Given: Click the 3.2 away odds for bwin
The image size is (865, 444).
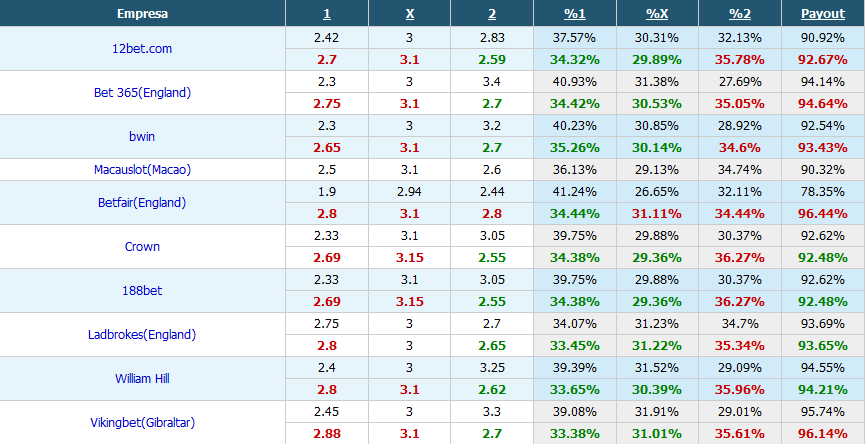Looking at the screenshot, I should point(492,126).
